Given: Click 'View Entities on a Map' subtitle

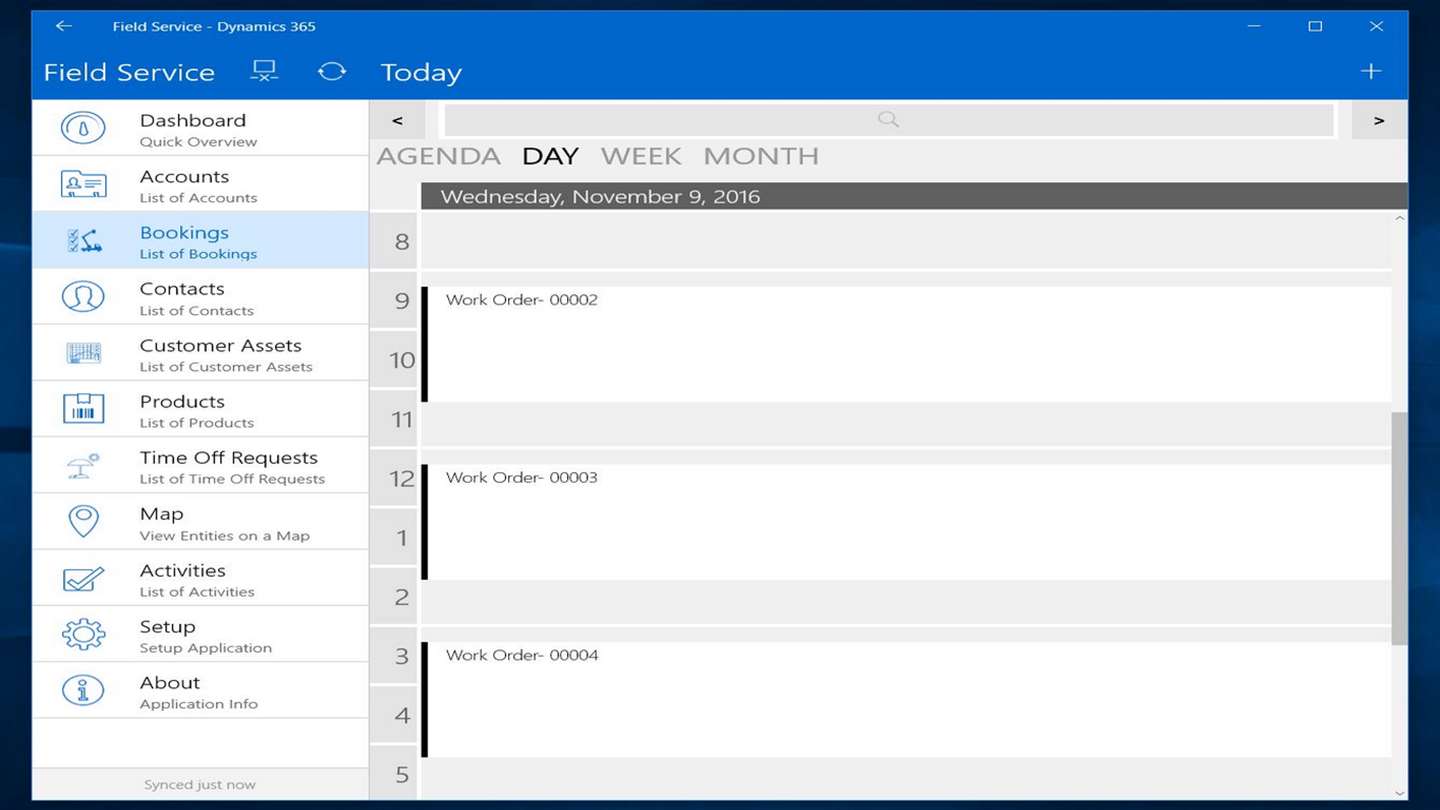Looking at the screenshot, I should [225, 536].
